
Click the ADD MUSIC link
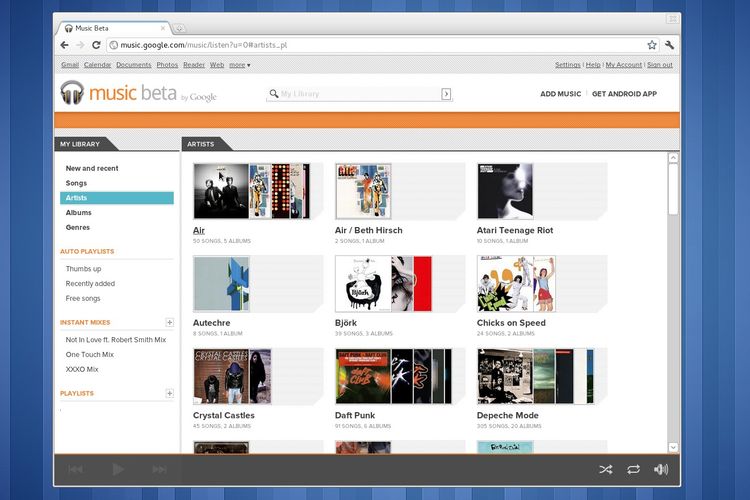(560, 94)
